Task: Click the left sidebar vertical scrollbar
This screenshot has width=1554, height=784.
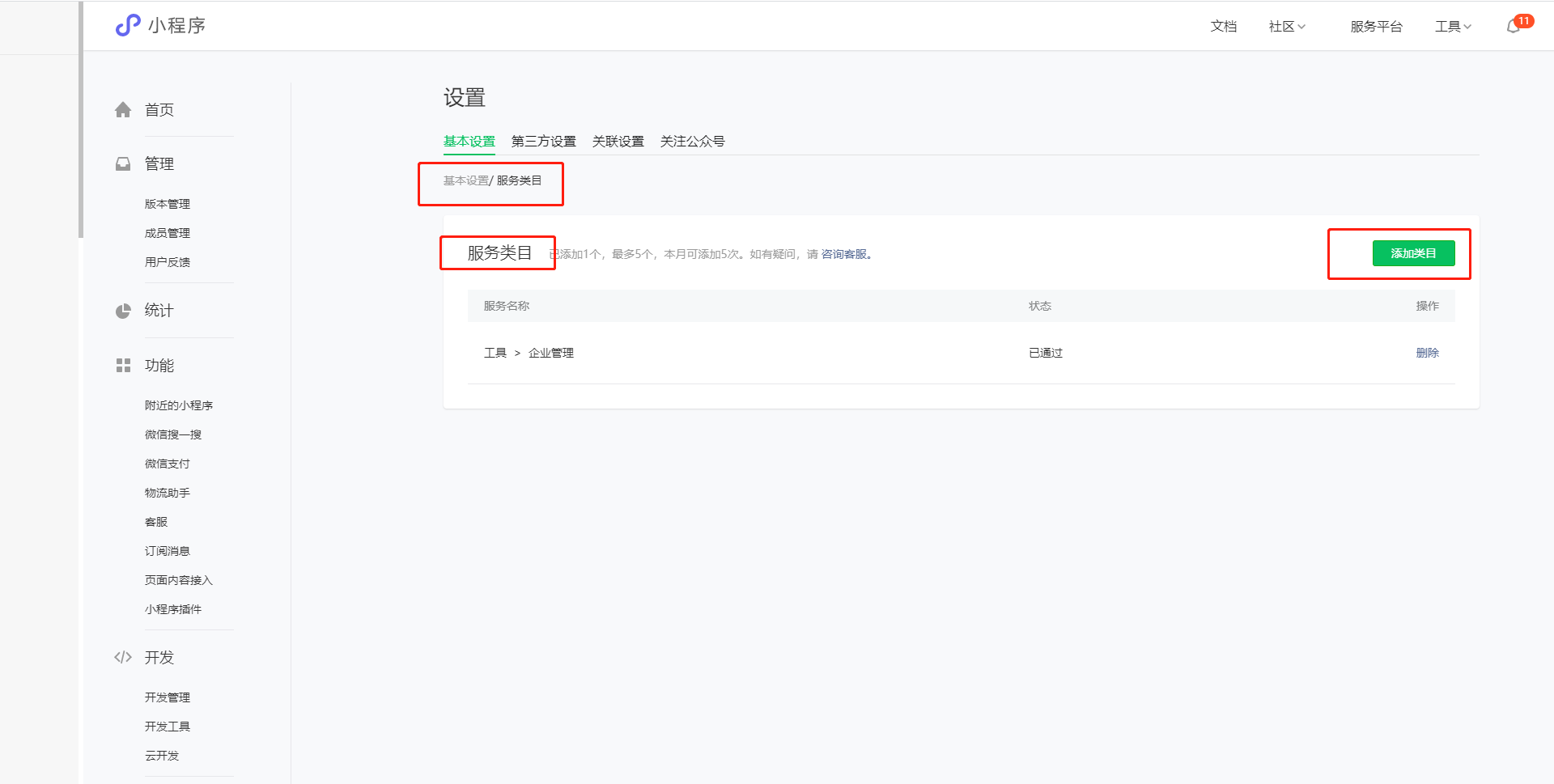Action: point(81,120)
